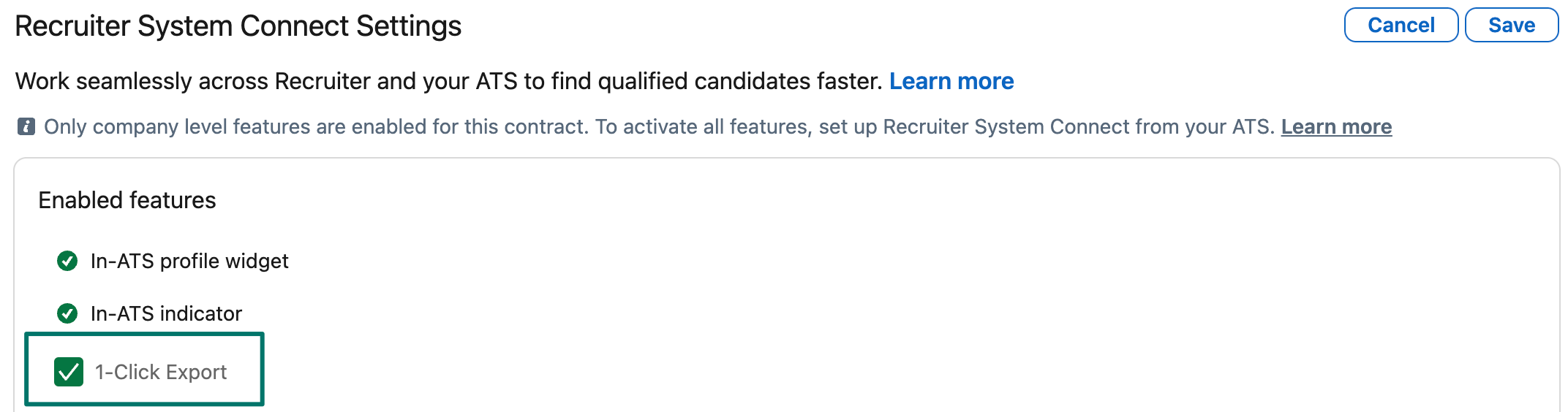Viewport: 1568px width, 412px height.
Task: Click 'qualified candidates faster' in the description
Action: [x=739, y=81]
